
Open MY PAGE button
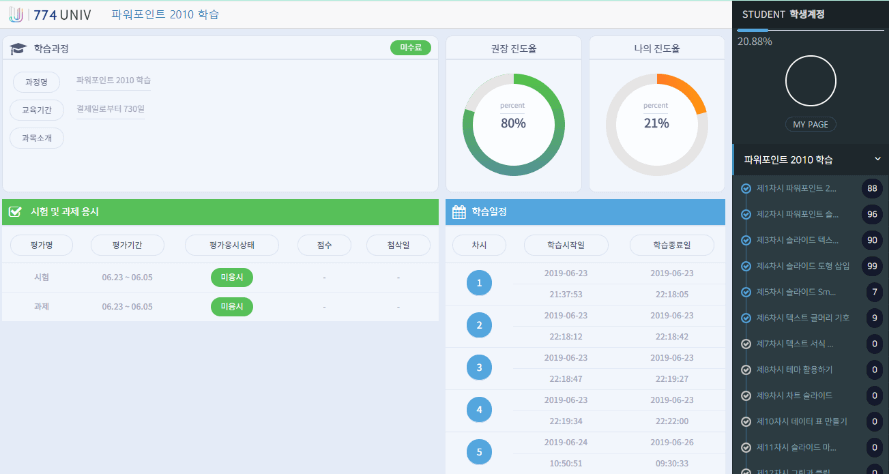[x=810, y=124]
